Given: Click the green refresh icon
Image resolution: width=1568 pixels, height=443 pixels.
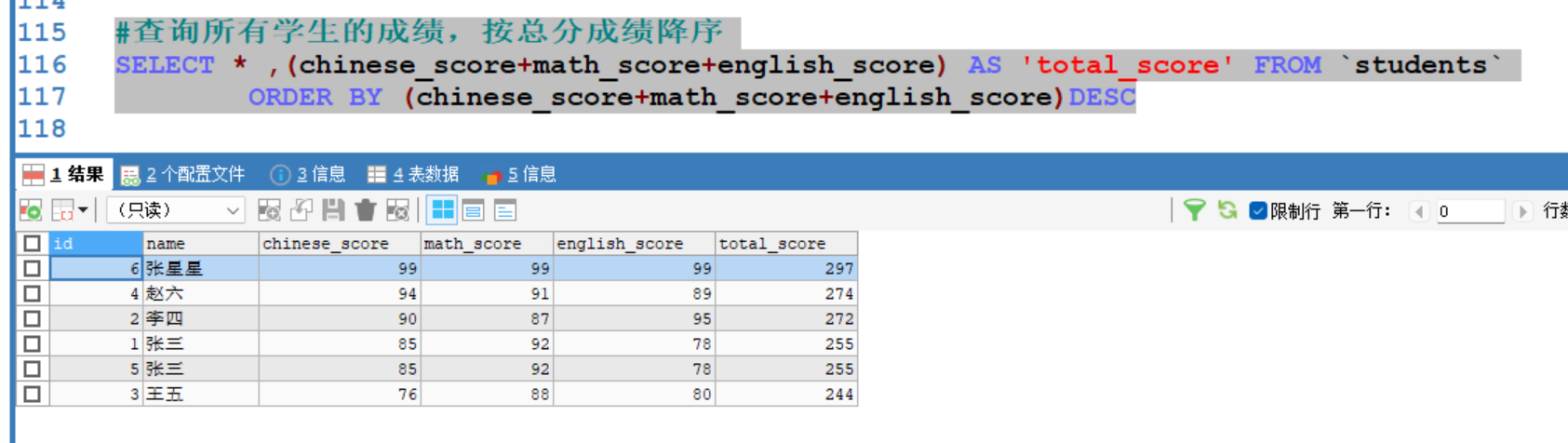Looking at the screenshot, I should click(x=1227, y=210).
